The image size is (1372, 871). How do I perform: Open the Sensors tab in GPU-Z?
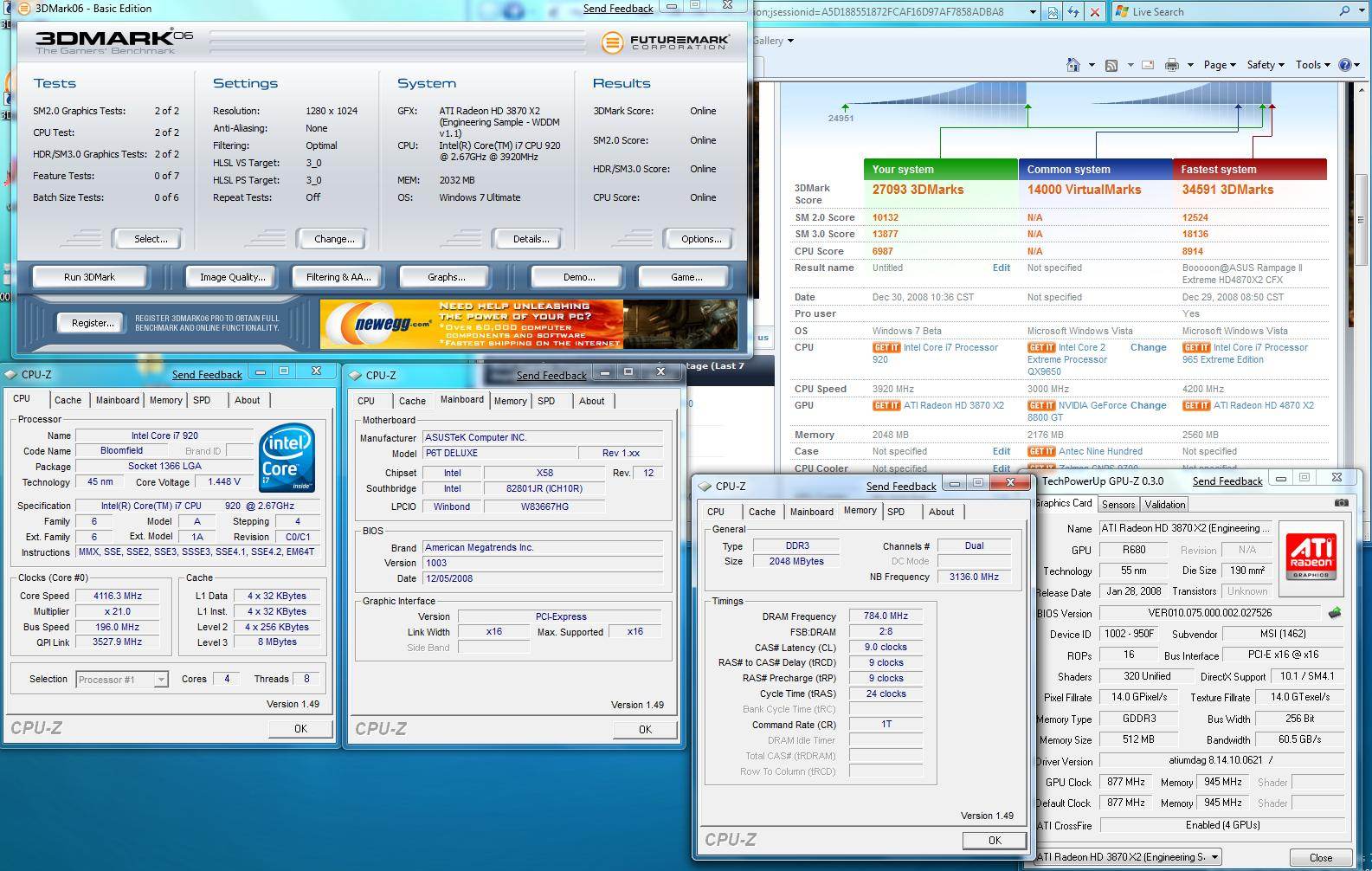coord(1118,505)
